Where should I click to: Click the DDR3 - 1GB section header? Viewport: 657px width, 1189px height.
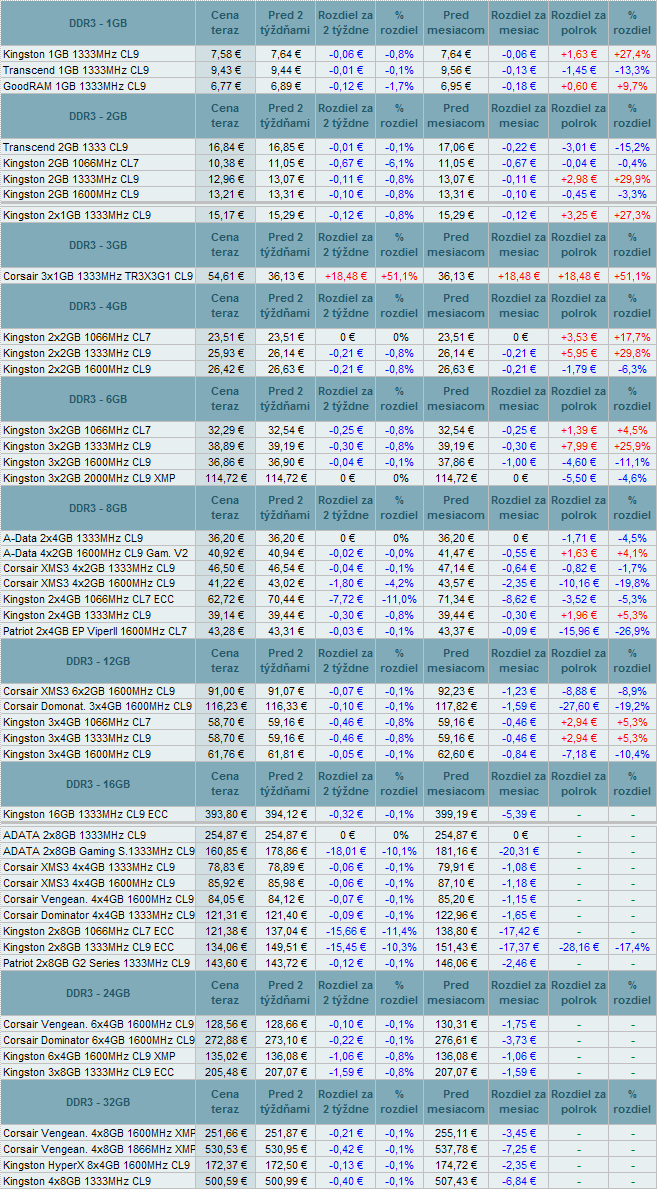[96, 23]
